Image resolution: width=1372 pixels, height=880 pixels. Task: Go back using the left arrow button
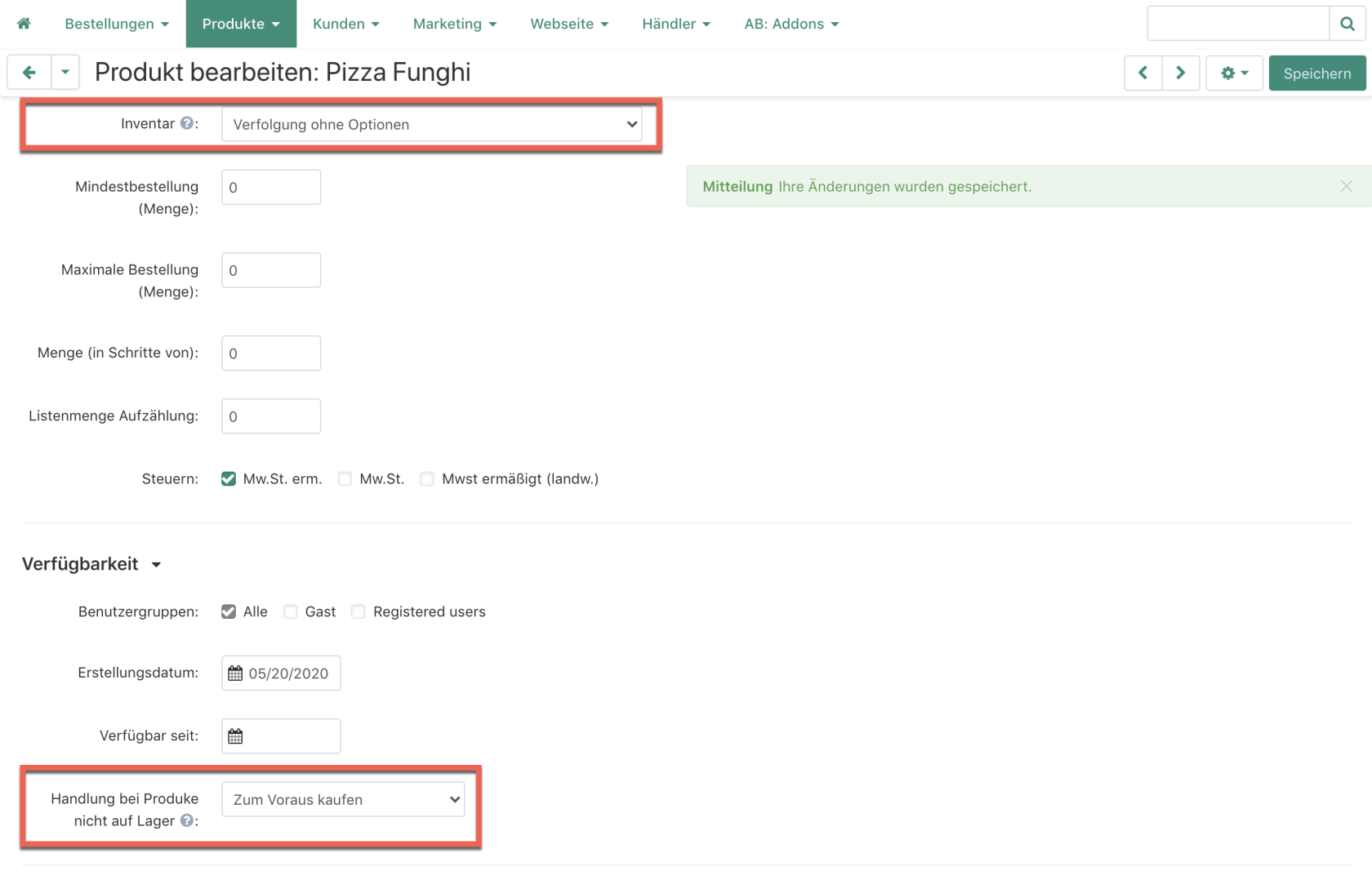click(x=29, y=73)
